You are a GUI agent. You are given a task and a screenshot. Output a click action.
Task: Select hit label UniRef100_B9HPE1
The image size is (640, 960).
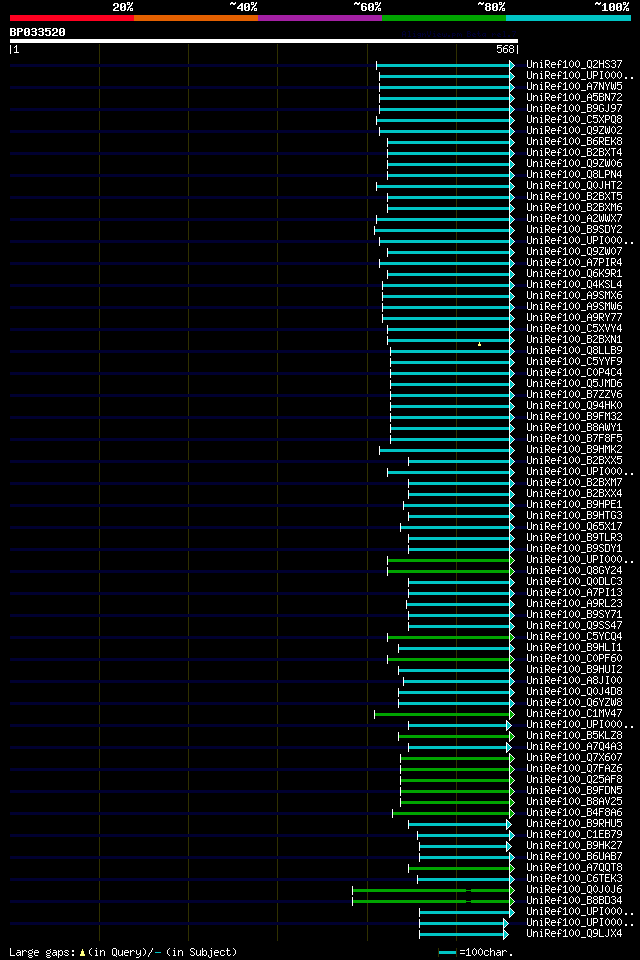[x=574, y=505]
